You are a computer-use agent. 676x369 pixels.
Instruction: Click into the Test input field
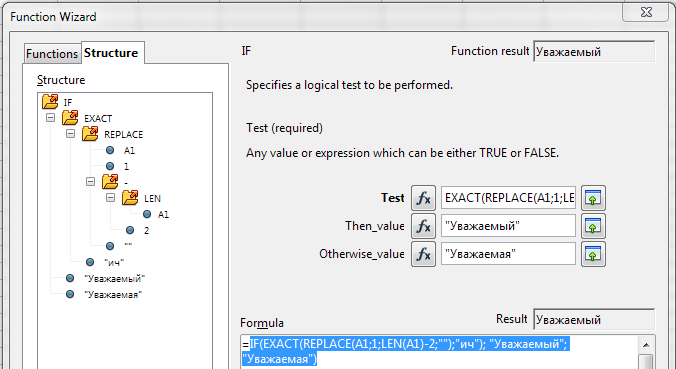[508, 198]
